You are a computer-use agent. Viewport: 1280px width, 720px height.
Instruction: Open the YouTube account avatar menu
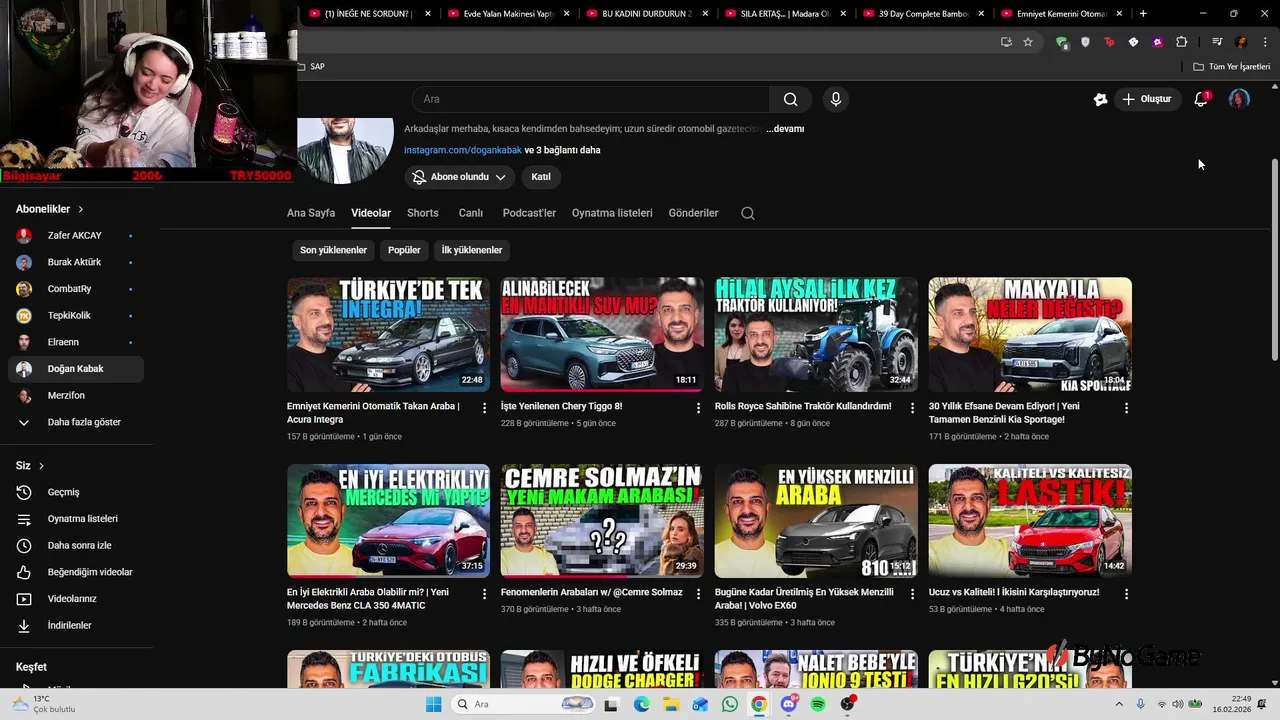point(1239,99)
